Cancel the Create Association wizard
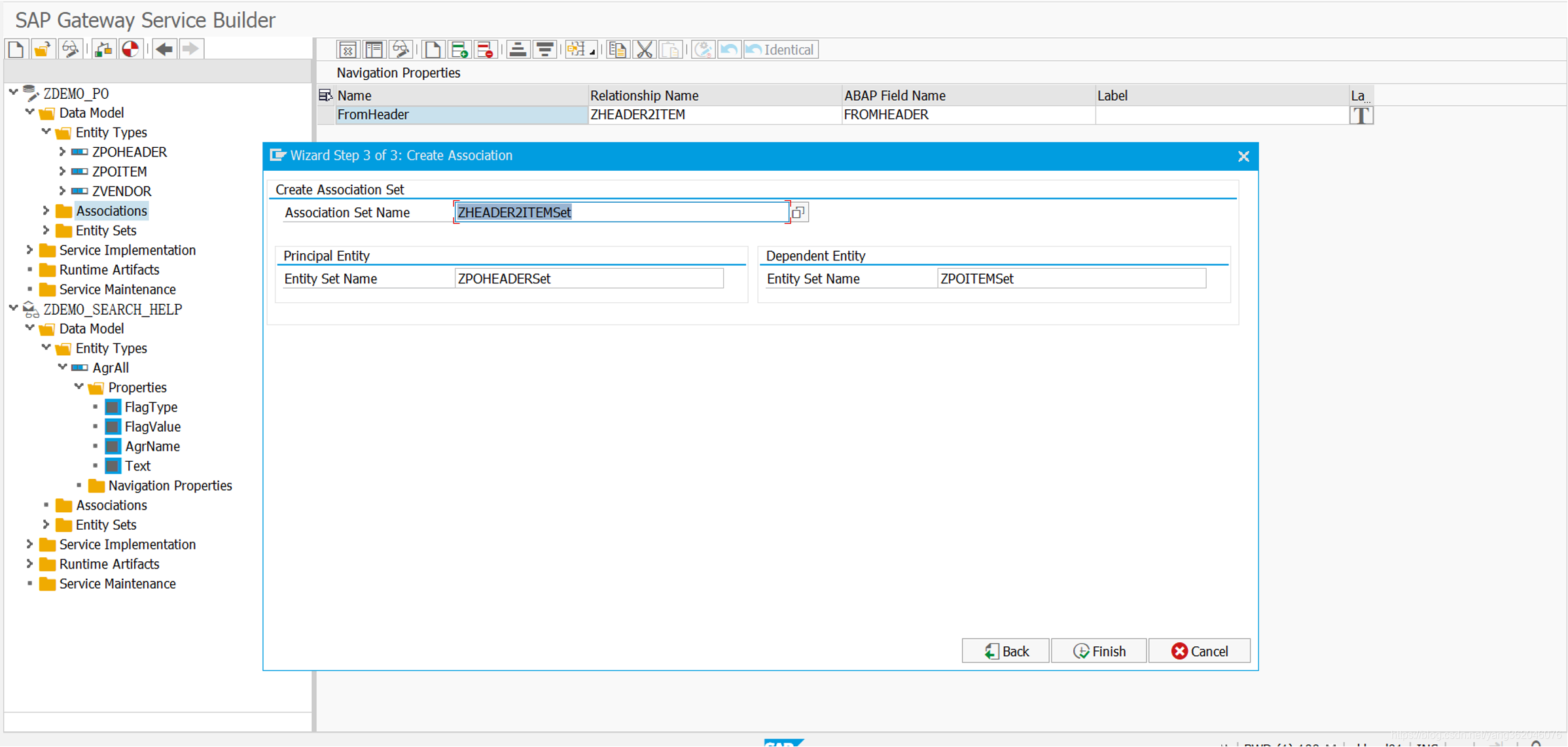 pos(1200,651)
